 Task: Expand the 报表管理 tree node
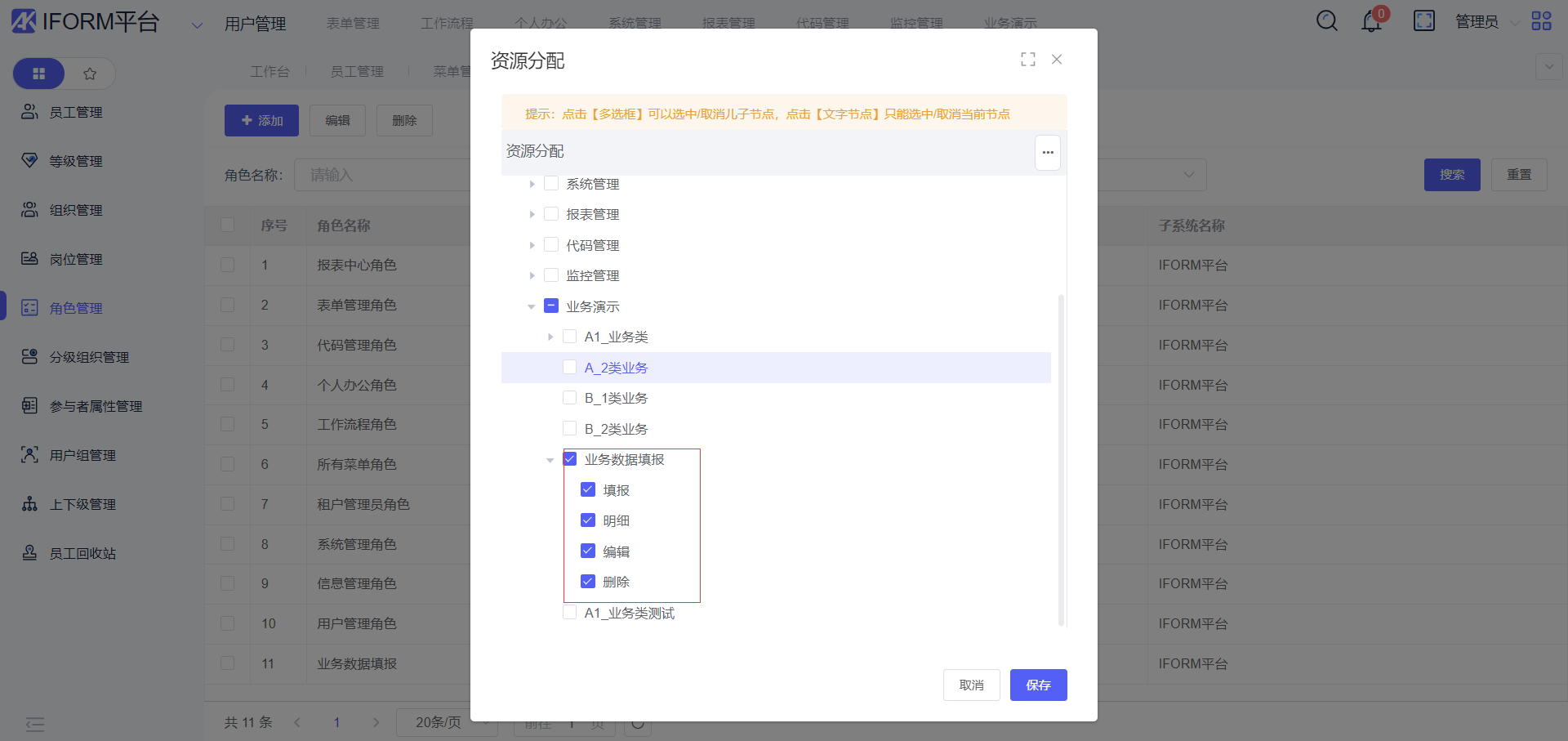click(532, 215)
